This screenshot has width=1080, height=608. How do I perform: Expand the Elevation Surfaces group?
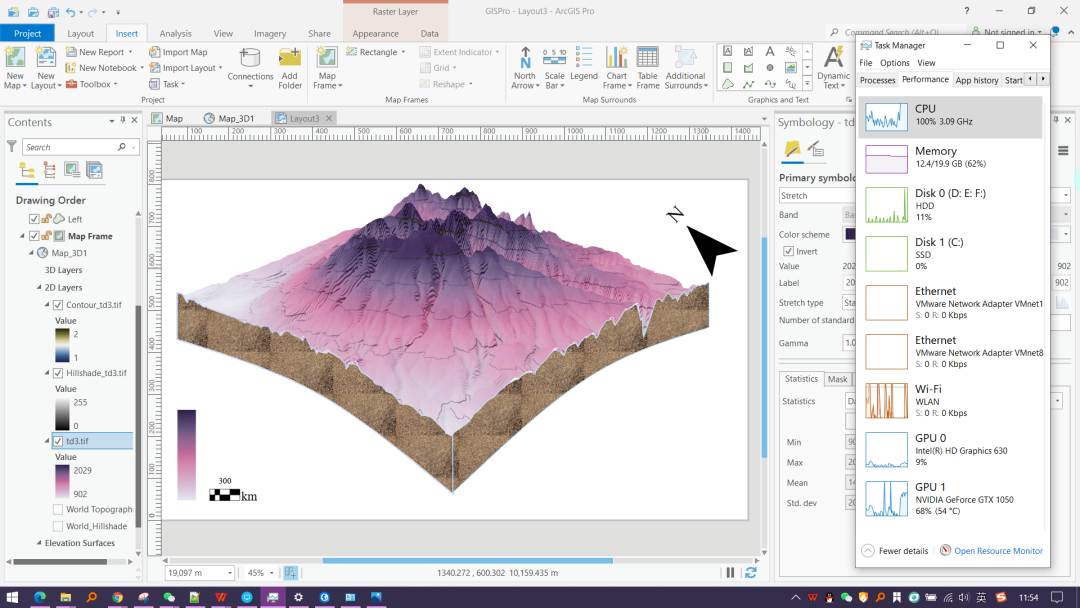(39, 543)
